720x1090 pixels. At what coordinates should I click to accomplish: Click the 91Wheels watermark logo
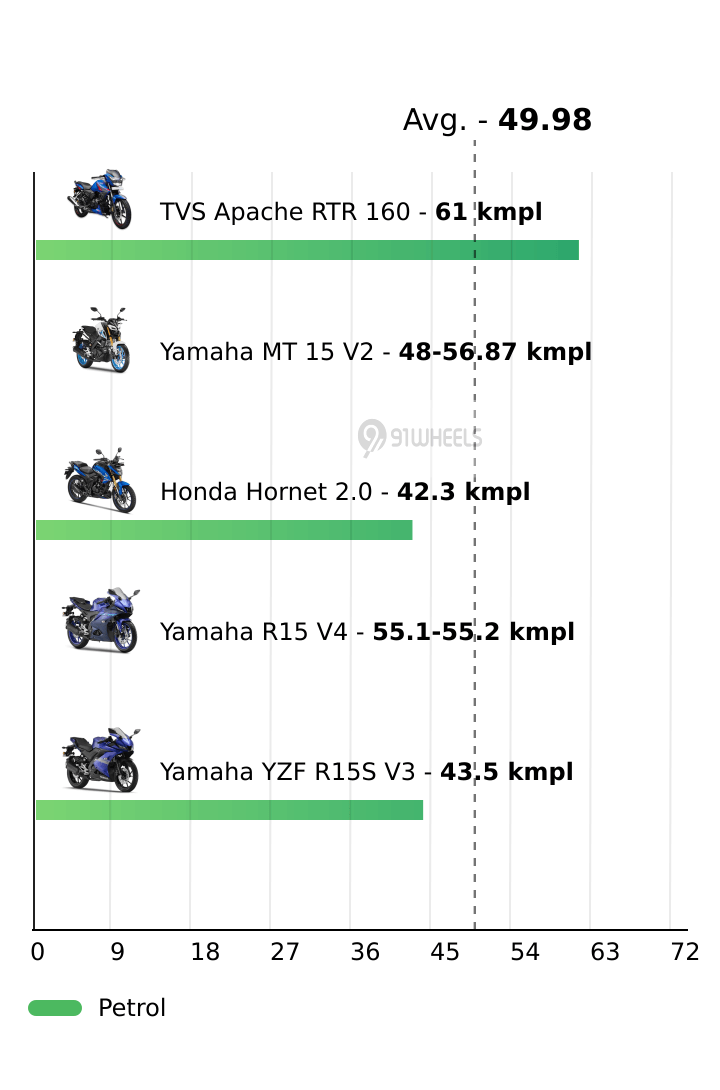point(420,437)
